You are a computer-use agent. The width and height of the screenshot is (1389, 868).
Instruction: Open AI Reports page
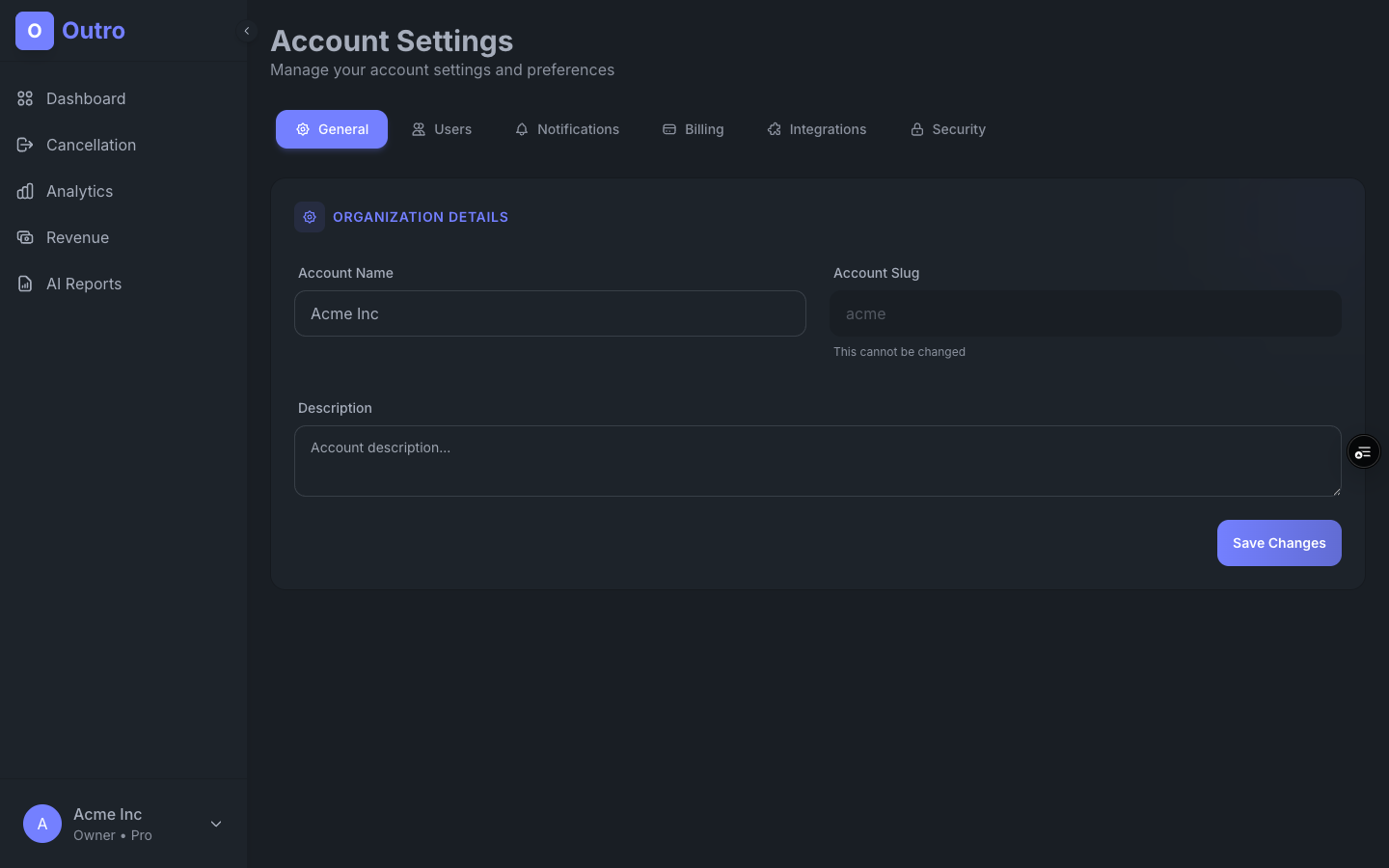pos(123,284)
